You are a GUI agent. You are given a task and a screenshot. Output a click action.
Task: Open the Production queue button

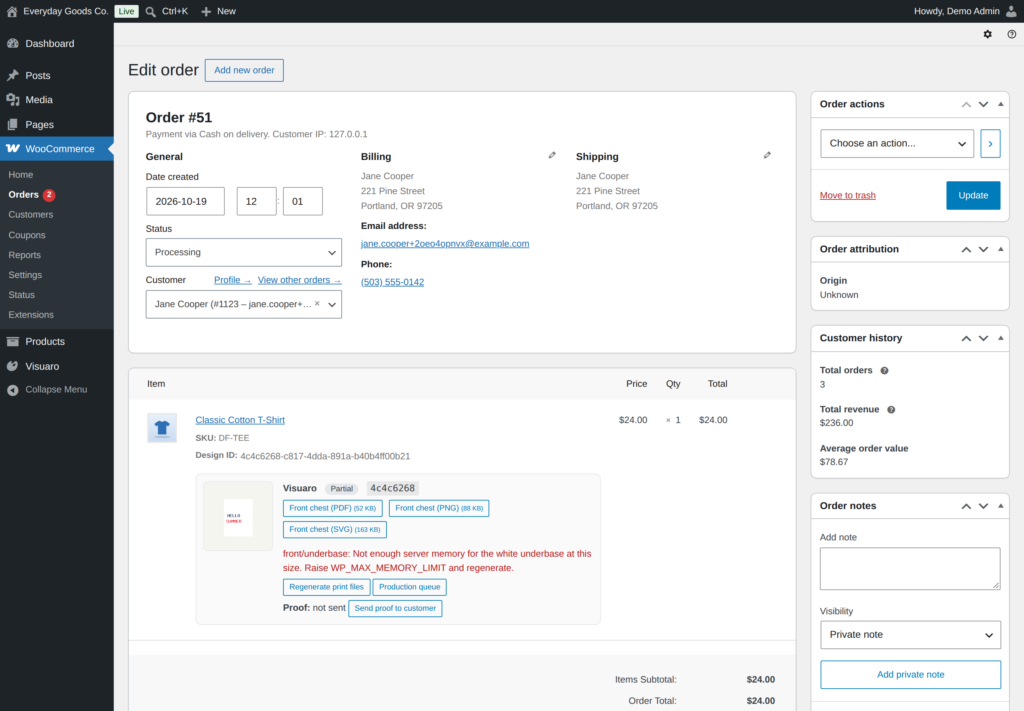[x=409, y=587]
